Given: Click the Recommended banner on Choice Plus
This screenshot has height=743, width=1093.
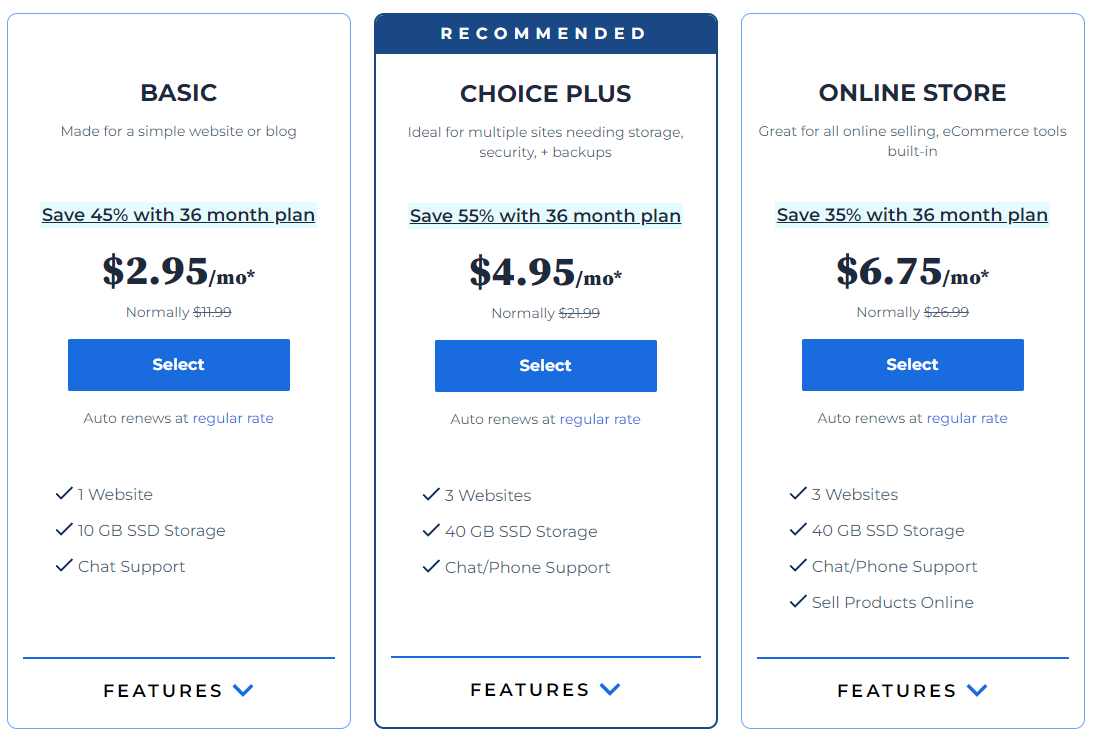Looking at the screenshot, I should tap(546, 33).
